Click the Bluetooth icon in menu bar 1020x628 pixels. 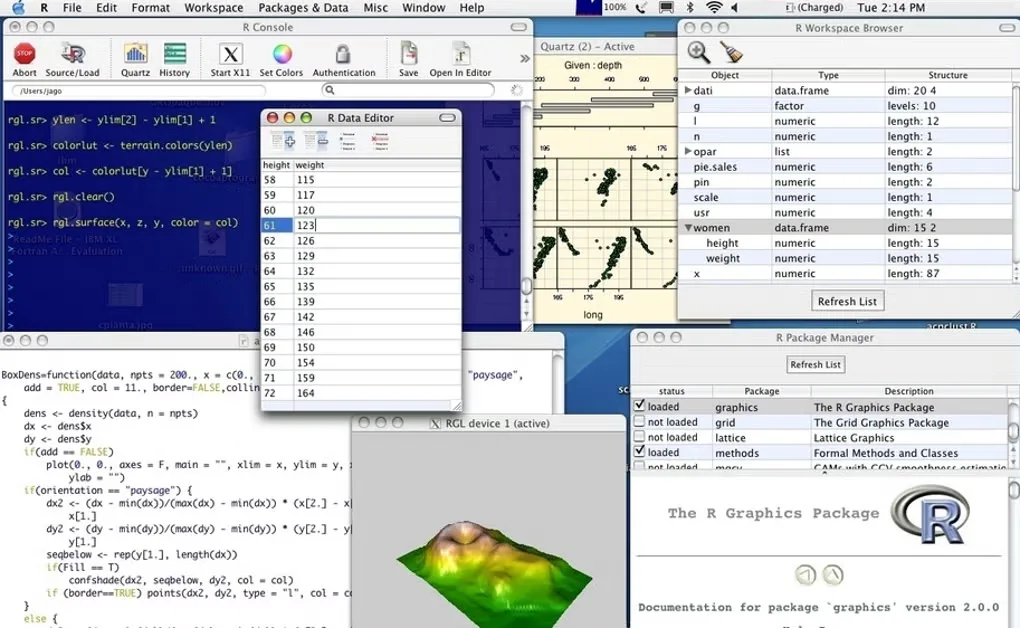tap(690, 8)
